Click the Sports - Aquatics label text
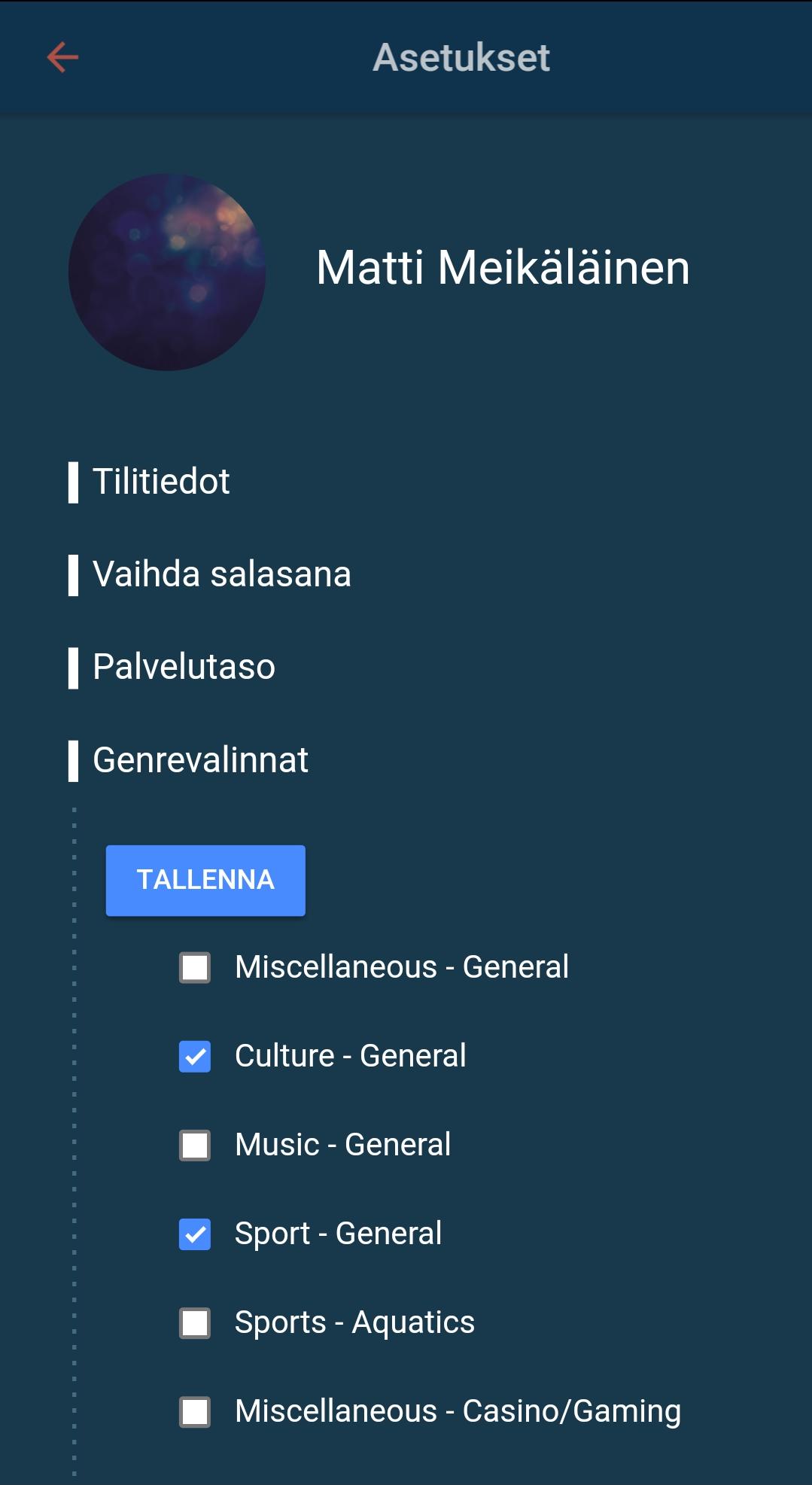Viewport: 812px width, 1485px height. (354, 1322)
